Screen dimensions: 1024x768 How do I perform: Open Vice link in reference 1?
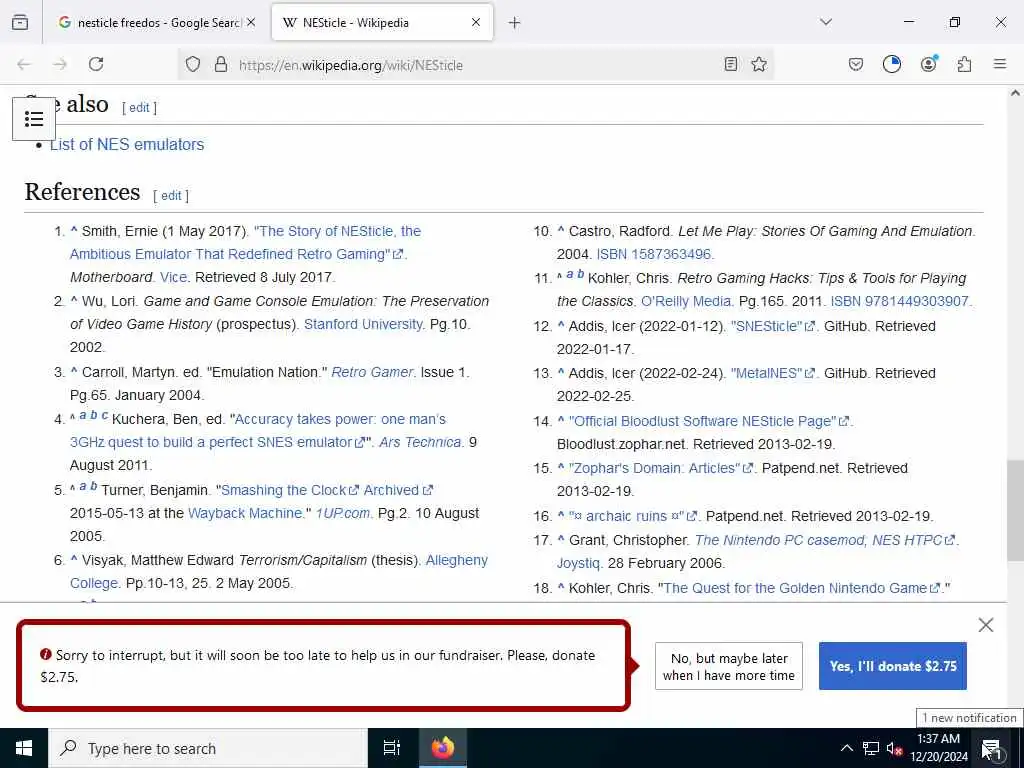coord(173,277)
